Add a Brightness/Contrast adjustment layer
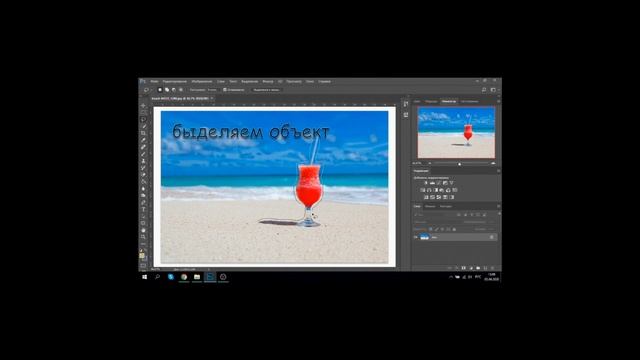This screenshot has width=640, height=360. pyautogui.click(x=426, y=183)
